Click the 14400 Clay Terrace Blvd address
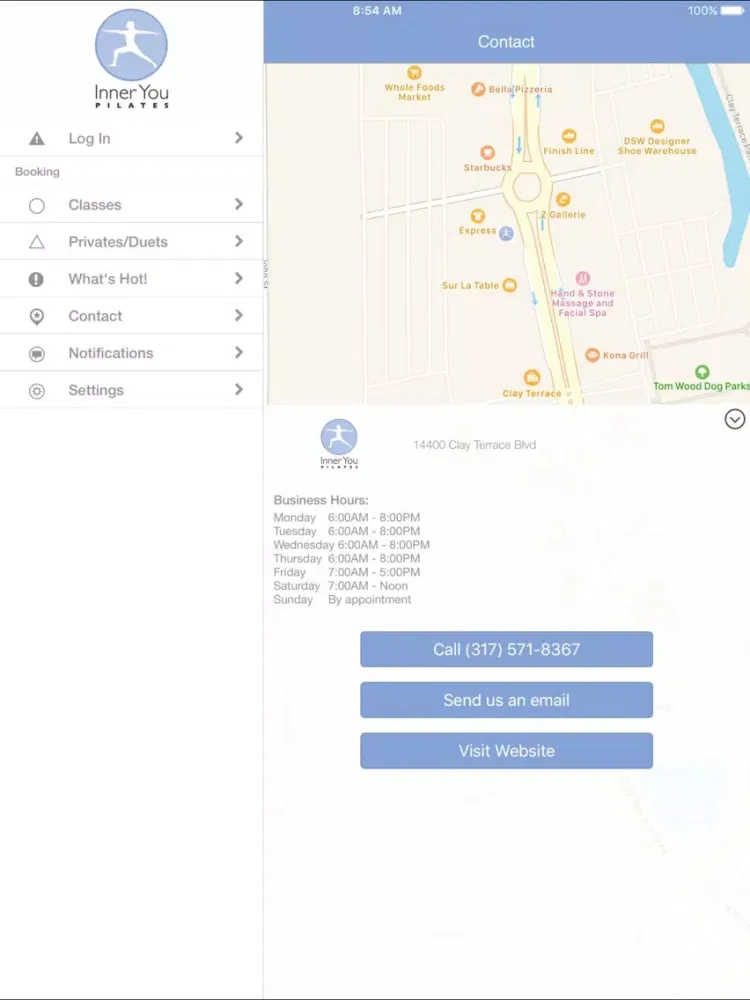 pyautogui.click(x=474, y=445)
